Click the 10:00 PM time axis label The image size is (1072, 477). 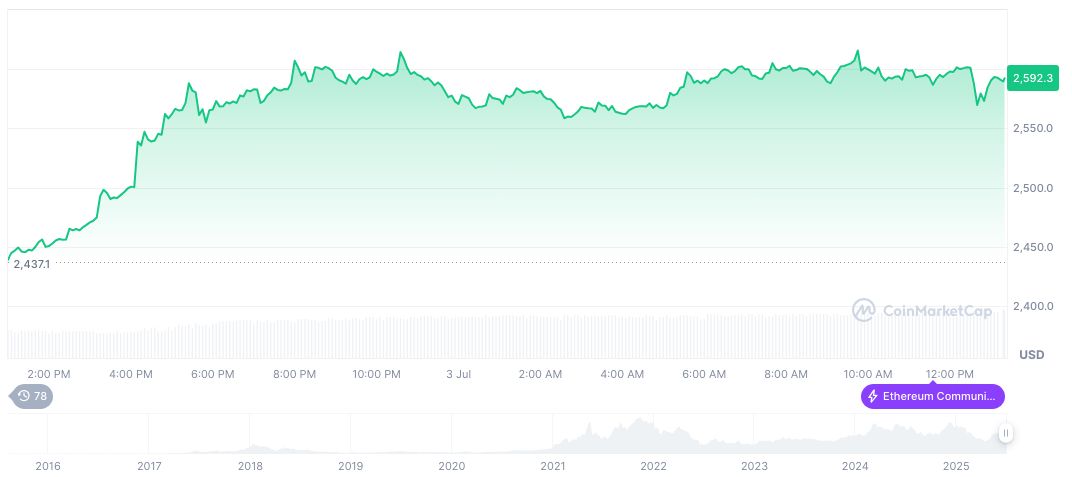(377, 374)
